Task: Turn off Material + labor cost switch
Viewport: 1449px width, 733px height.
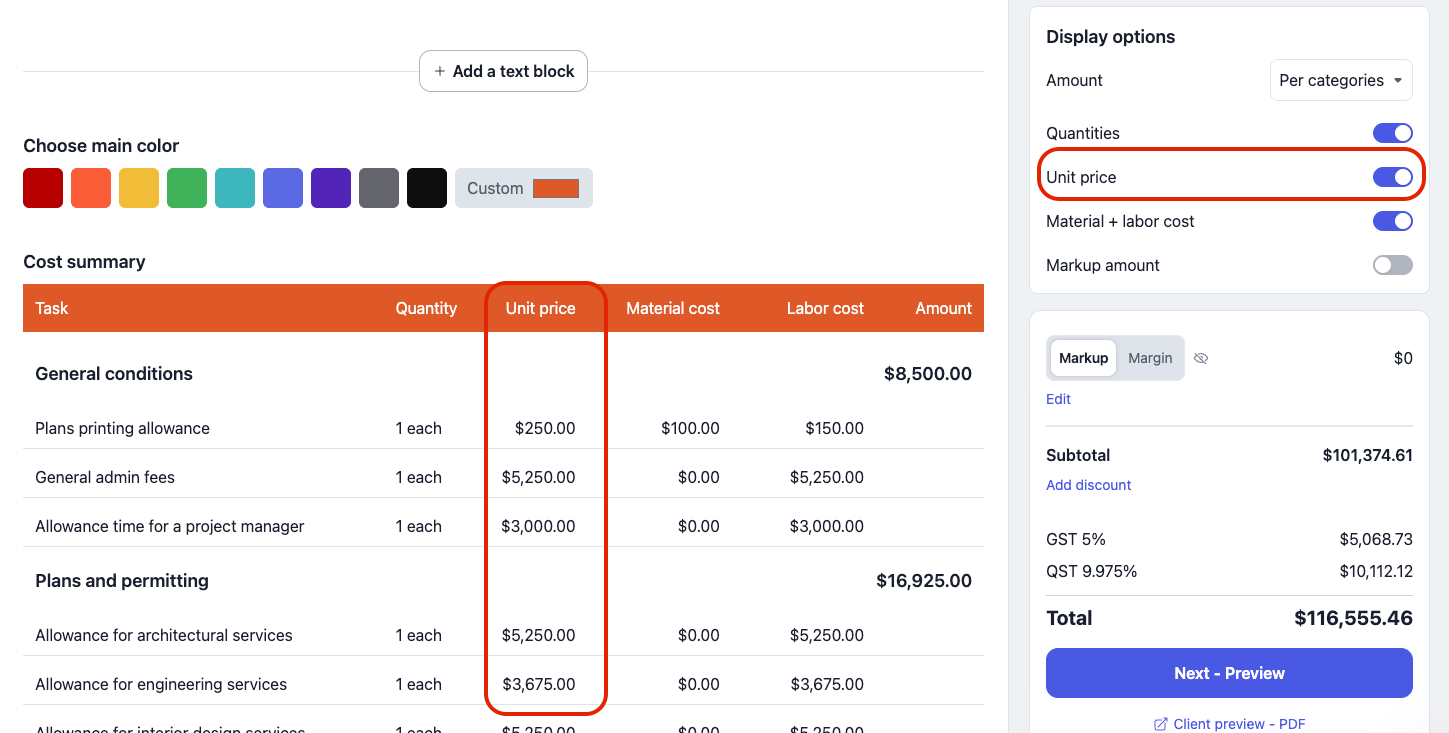Action: 1392,221
